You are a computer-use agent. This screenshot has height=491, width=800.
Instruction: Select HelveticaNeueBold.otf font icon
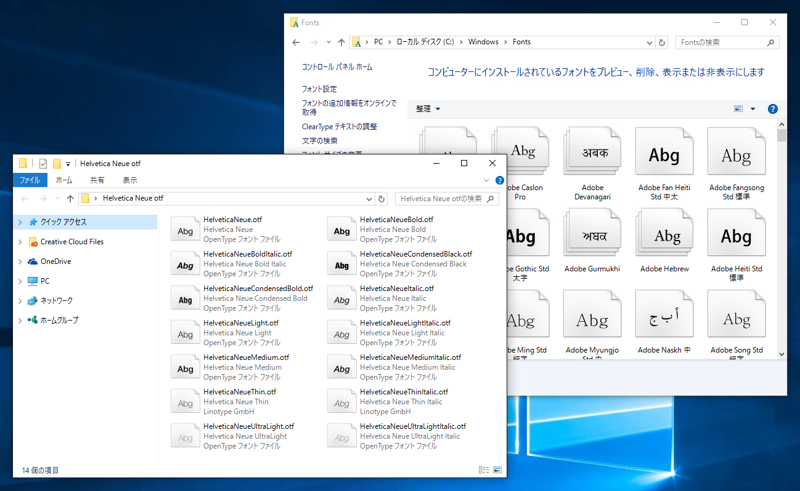coord(341,230)
